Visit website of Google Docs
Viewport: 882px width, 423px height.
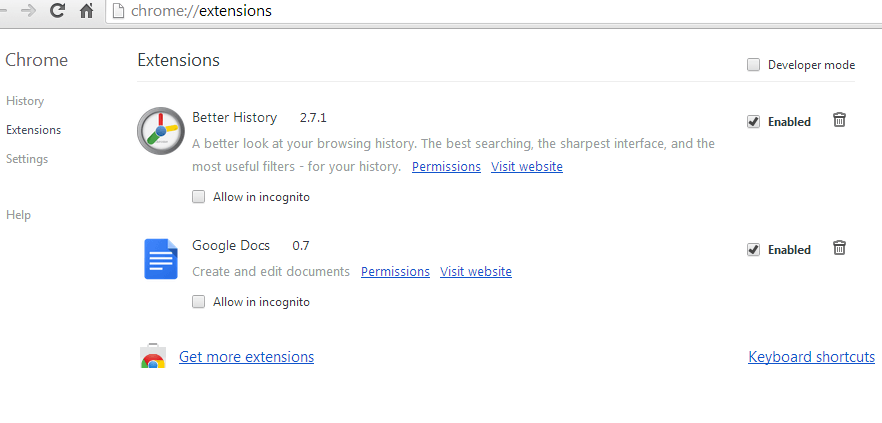[x=475, y=272]
